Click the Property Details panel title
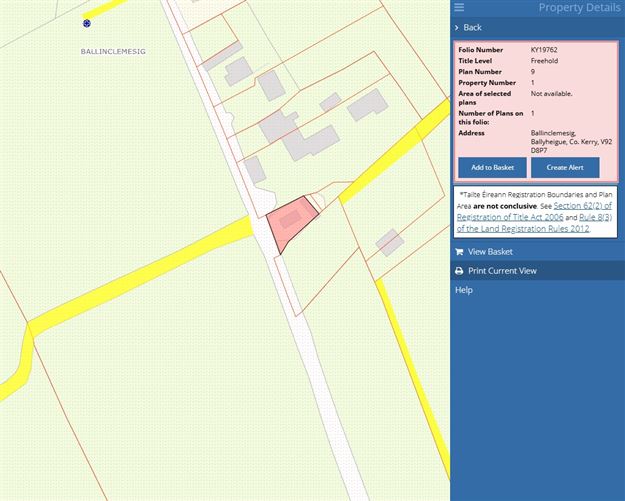 point(580,8)
